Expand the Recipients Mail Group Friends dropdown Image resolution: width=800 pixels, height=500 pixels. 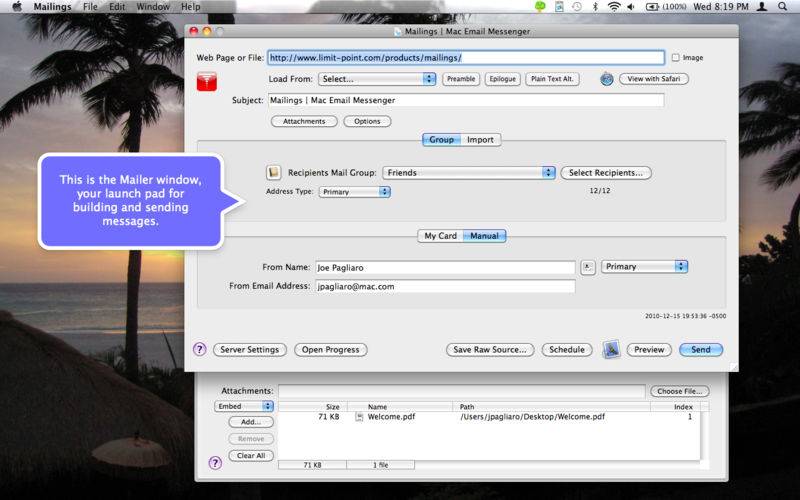pos(468,173)
